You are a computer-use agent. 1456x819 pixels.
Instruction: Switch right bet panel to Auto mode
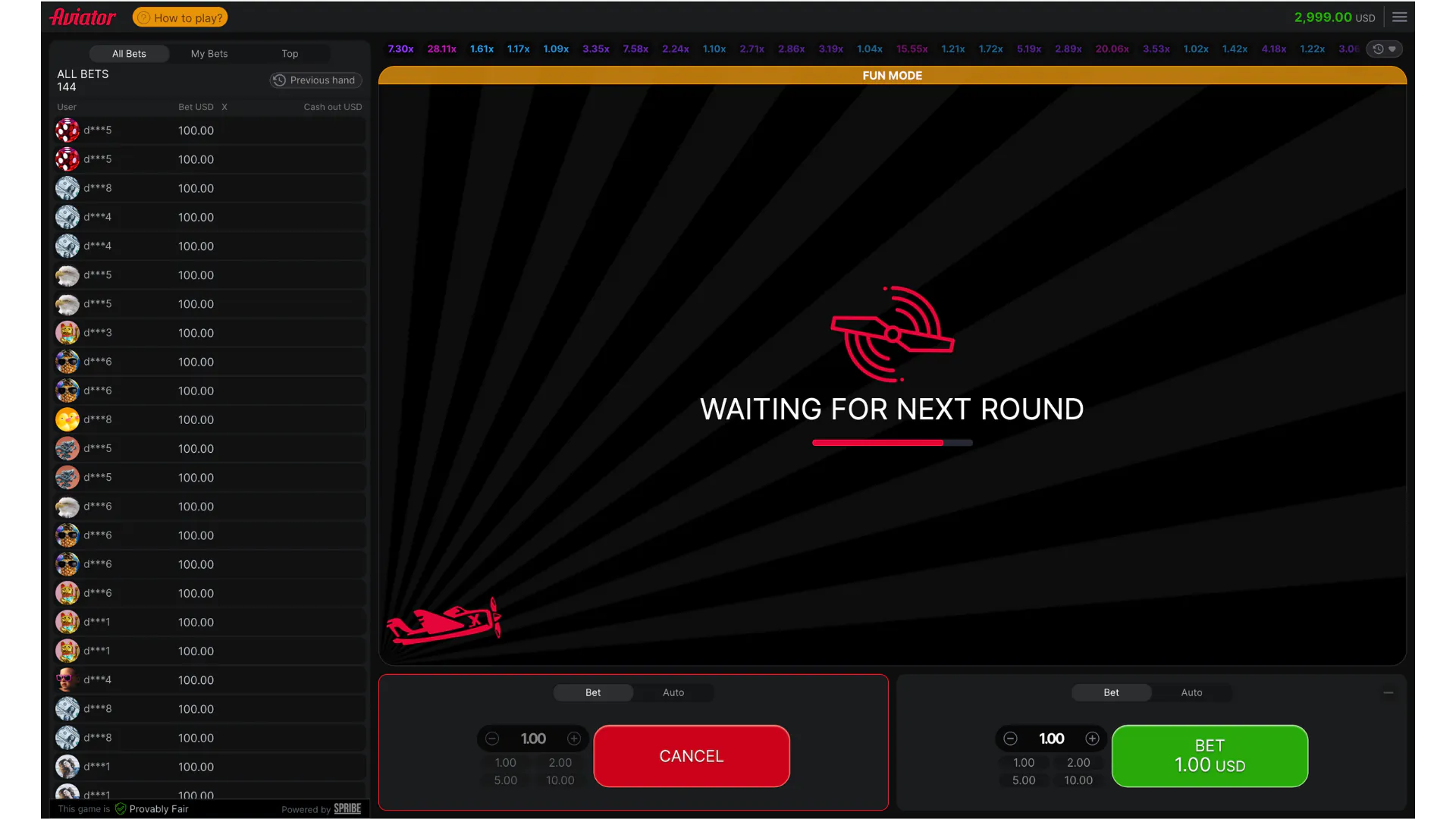point(1191,692)
